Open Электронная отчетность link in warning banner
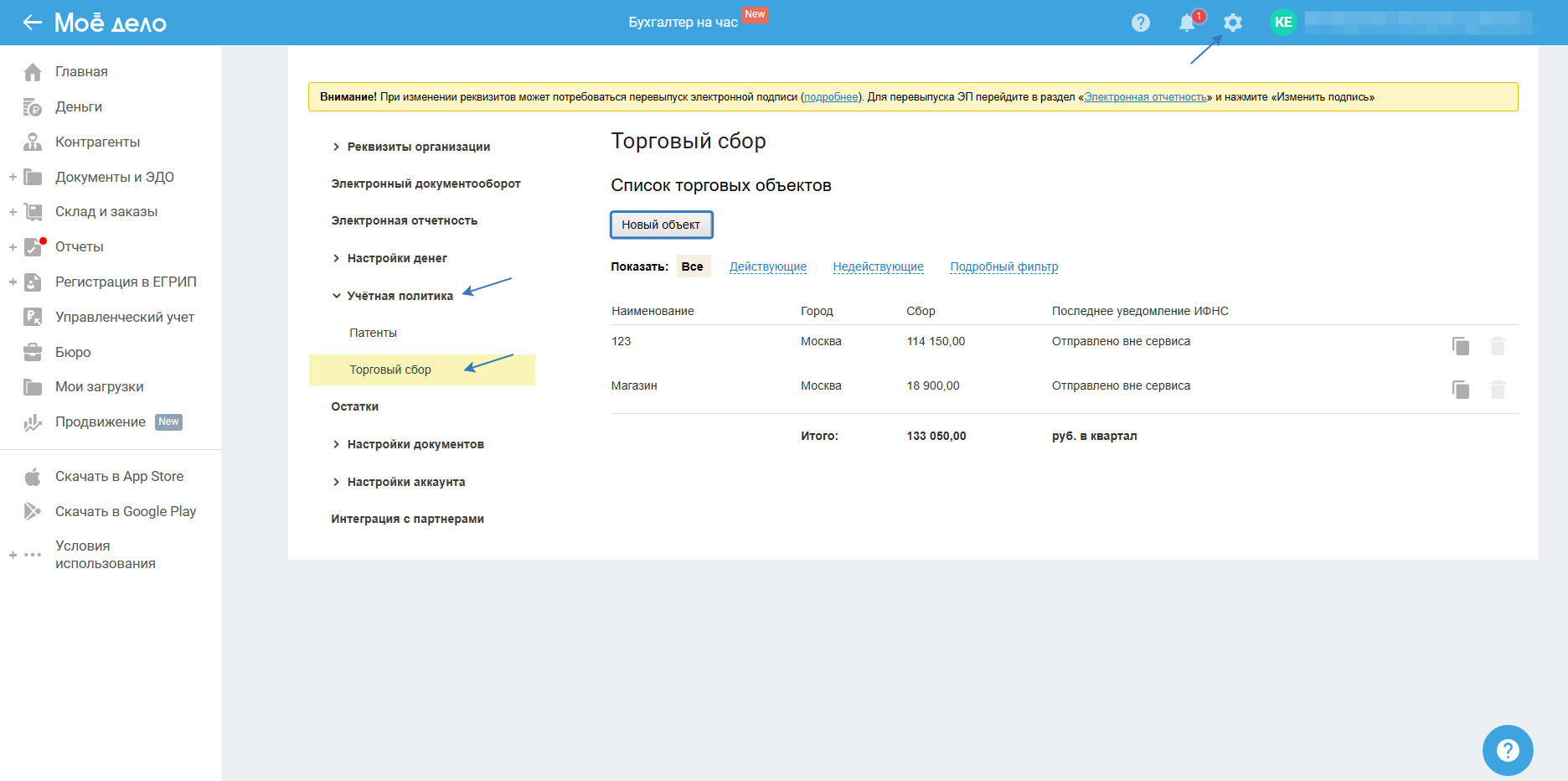 [x=1145, y=97]
